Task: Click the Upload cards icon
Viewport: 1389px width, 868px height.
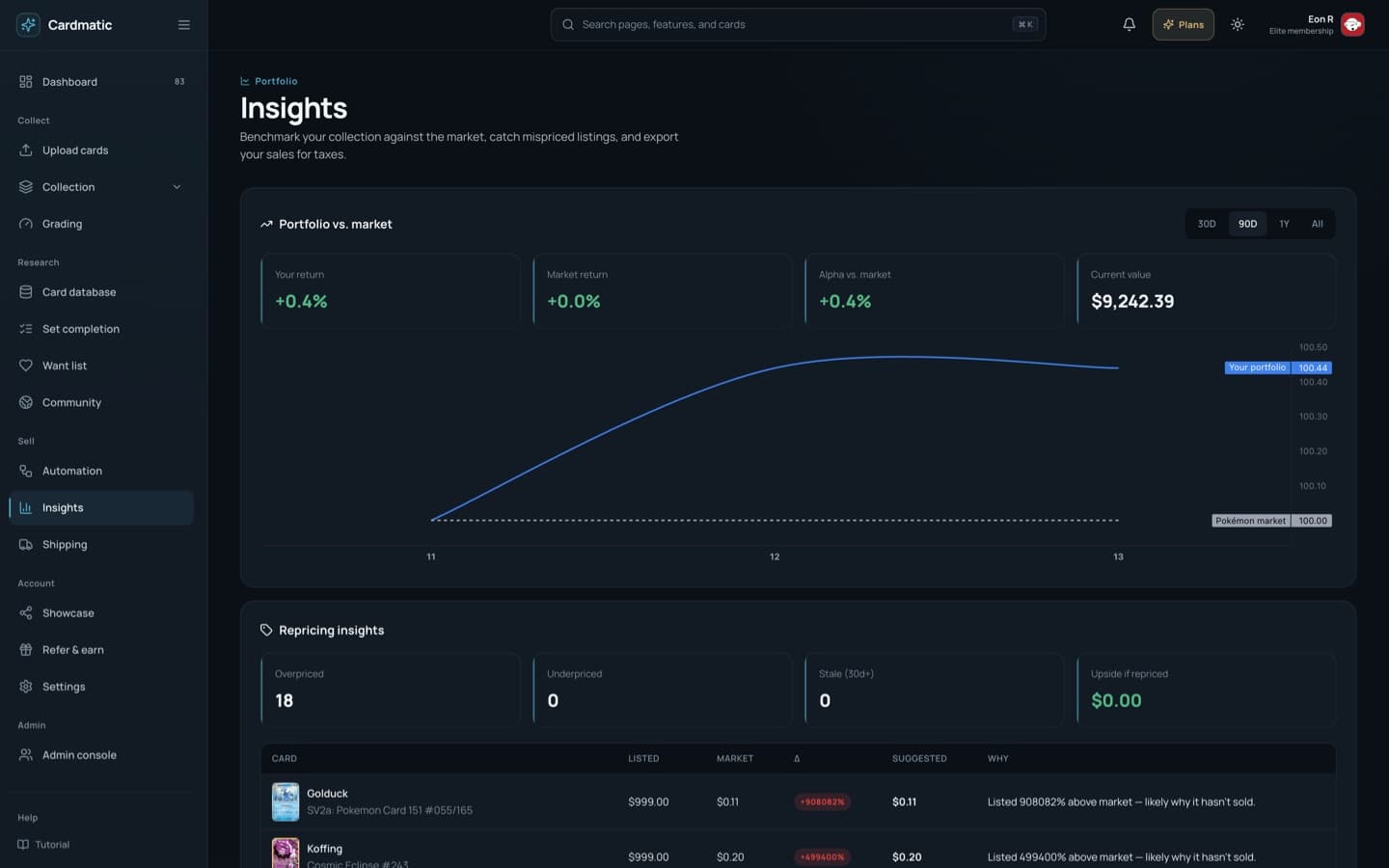Action: [26, 150]
